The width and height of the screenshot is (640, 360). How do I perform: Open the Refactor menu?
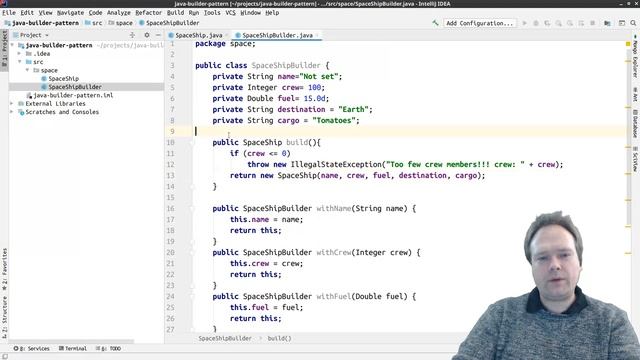pos(149,13)
